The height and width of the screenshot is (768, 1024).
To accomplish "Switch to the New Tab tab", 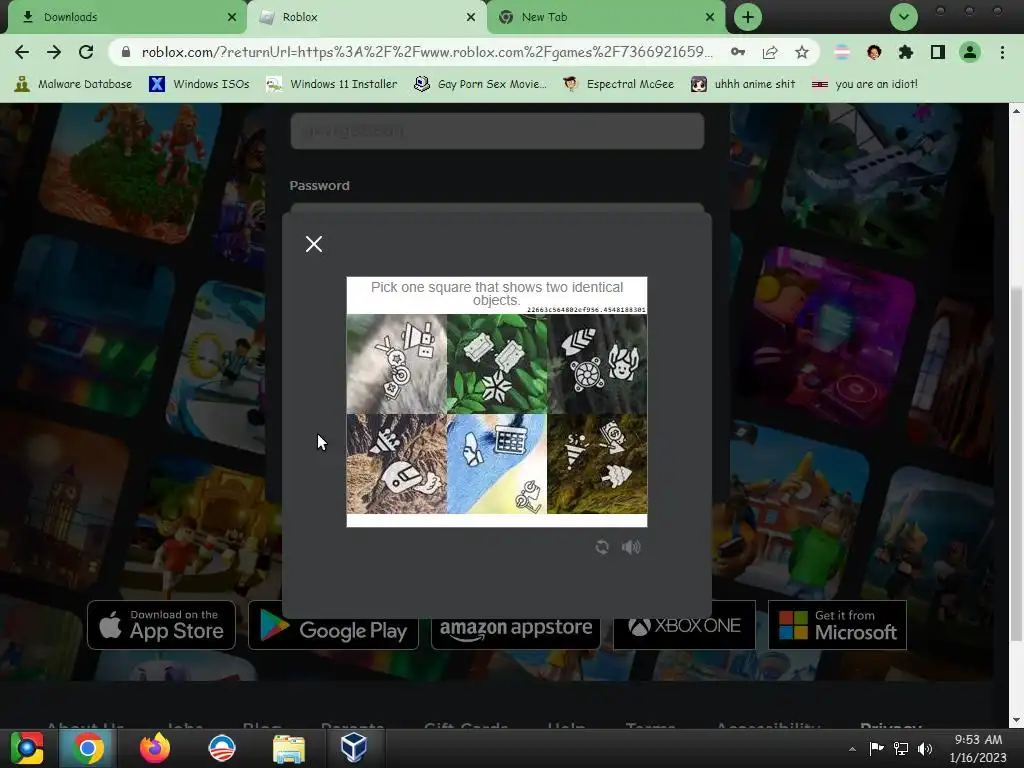I will [x=605, y=17].
